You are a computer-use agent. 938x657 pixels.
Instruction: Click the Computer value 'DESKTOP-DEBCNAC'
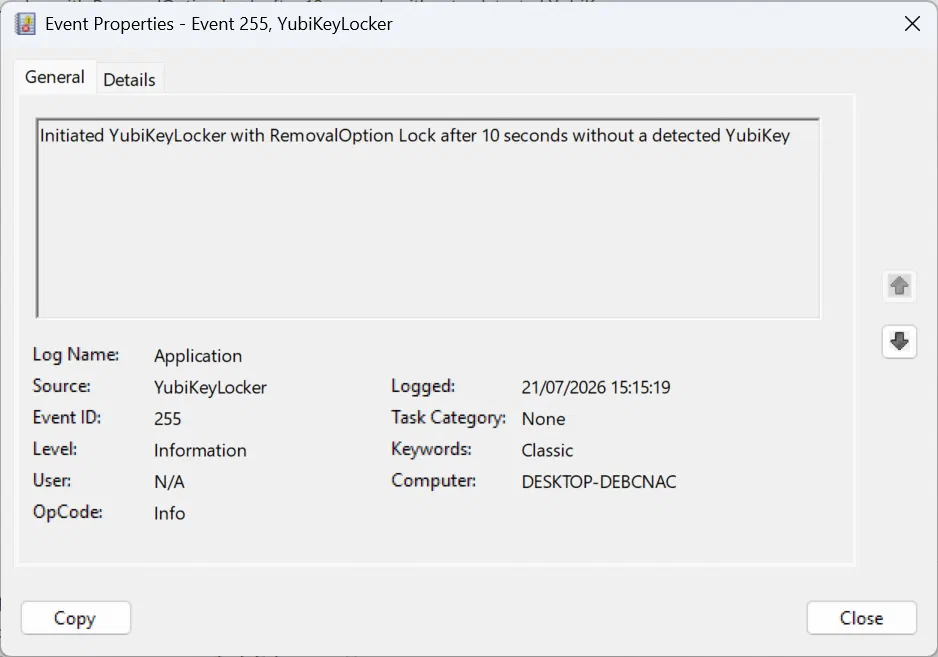[x=599, y=482]
